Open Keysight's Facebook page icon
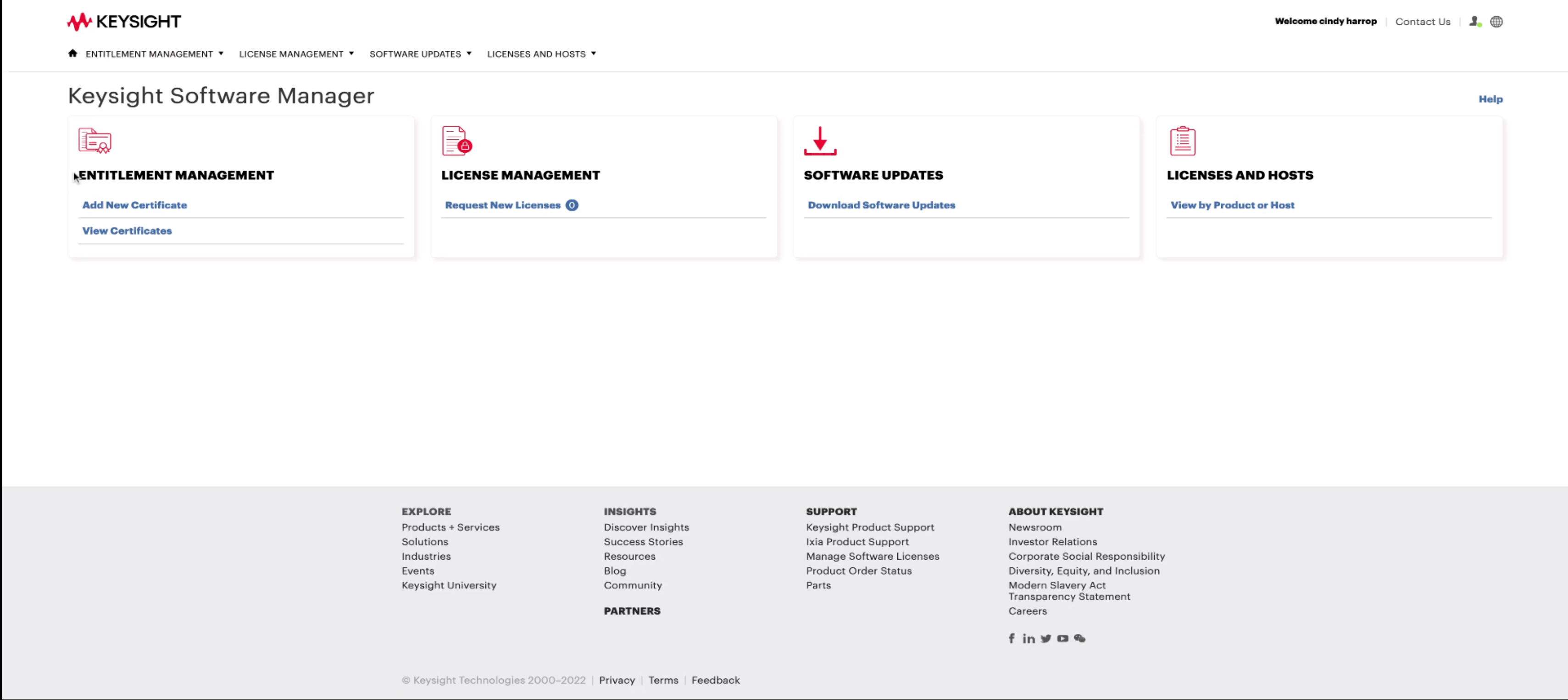1568x700 pixels. 1012,638
